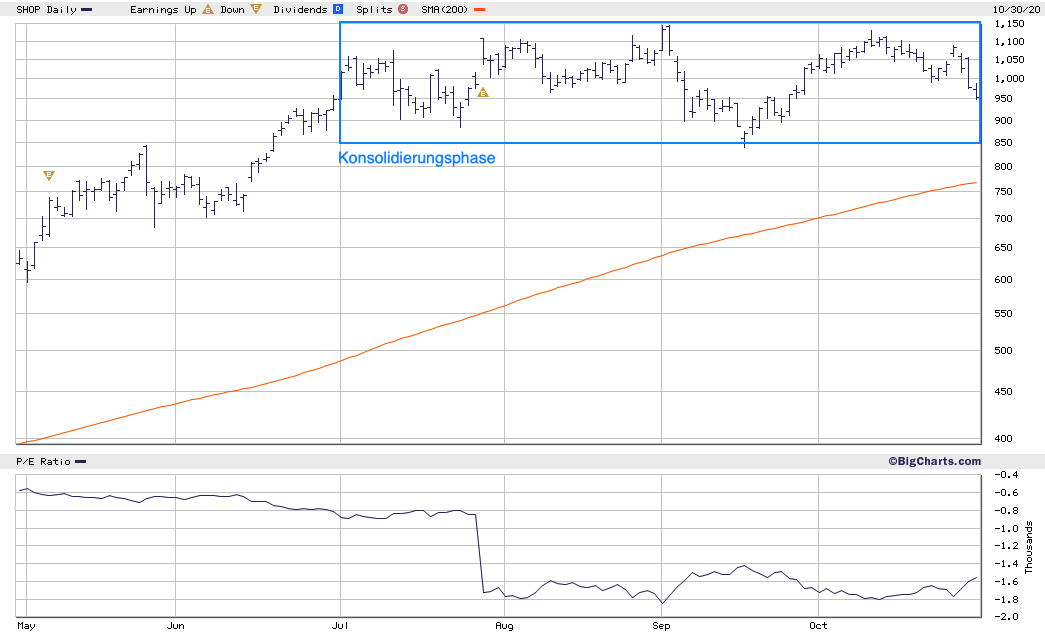The height and width of the screenshot is (635, 1045).
Task: Click the 1,050 price axis label
Action: (x=1009, y=60)
